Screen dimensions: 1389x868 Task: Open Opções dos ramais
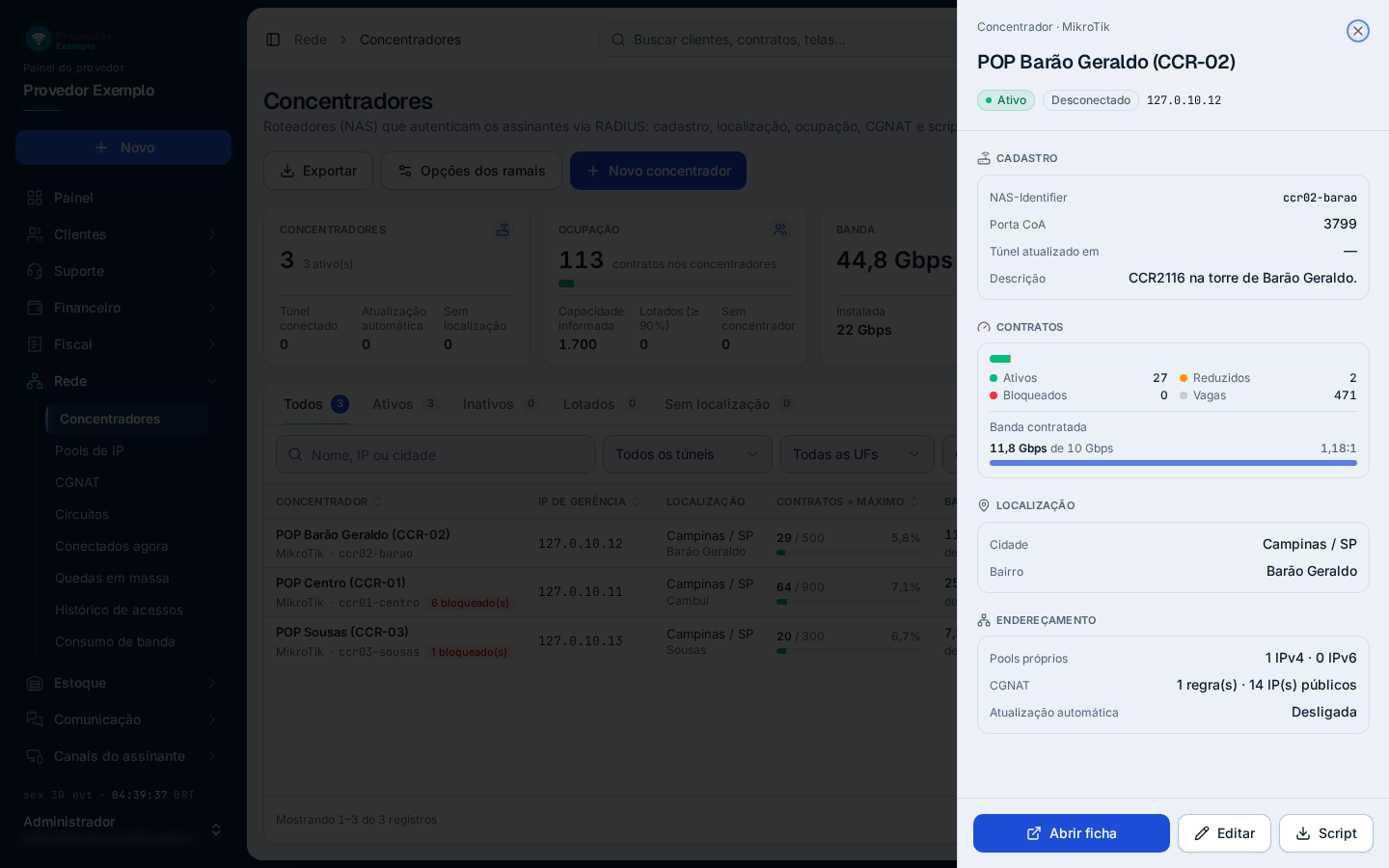coord(472,171)
